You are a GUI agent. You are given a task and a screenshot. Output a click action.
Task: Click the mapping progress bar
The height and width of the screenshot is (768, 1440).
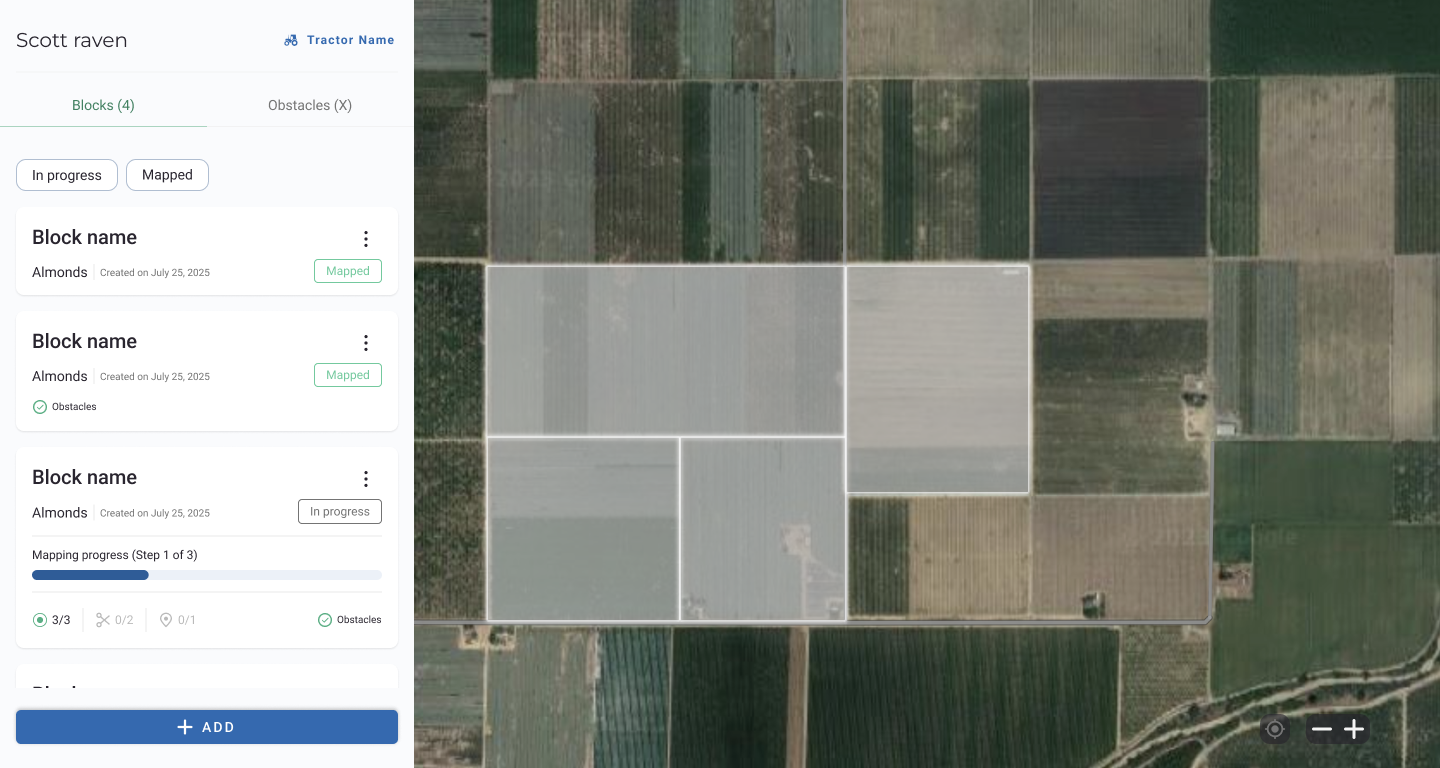pos(207,575)
